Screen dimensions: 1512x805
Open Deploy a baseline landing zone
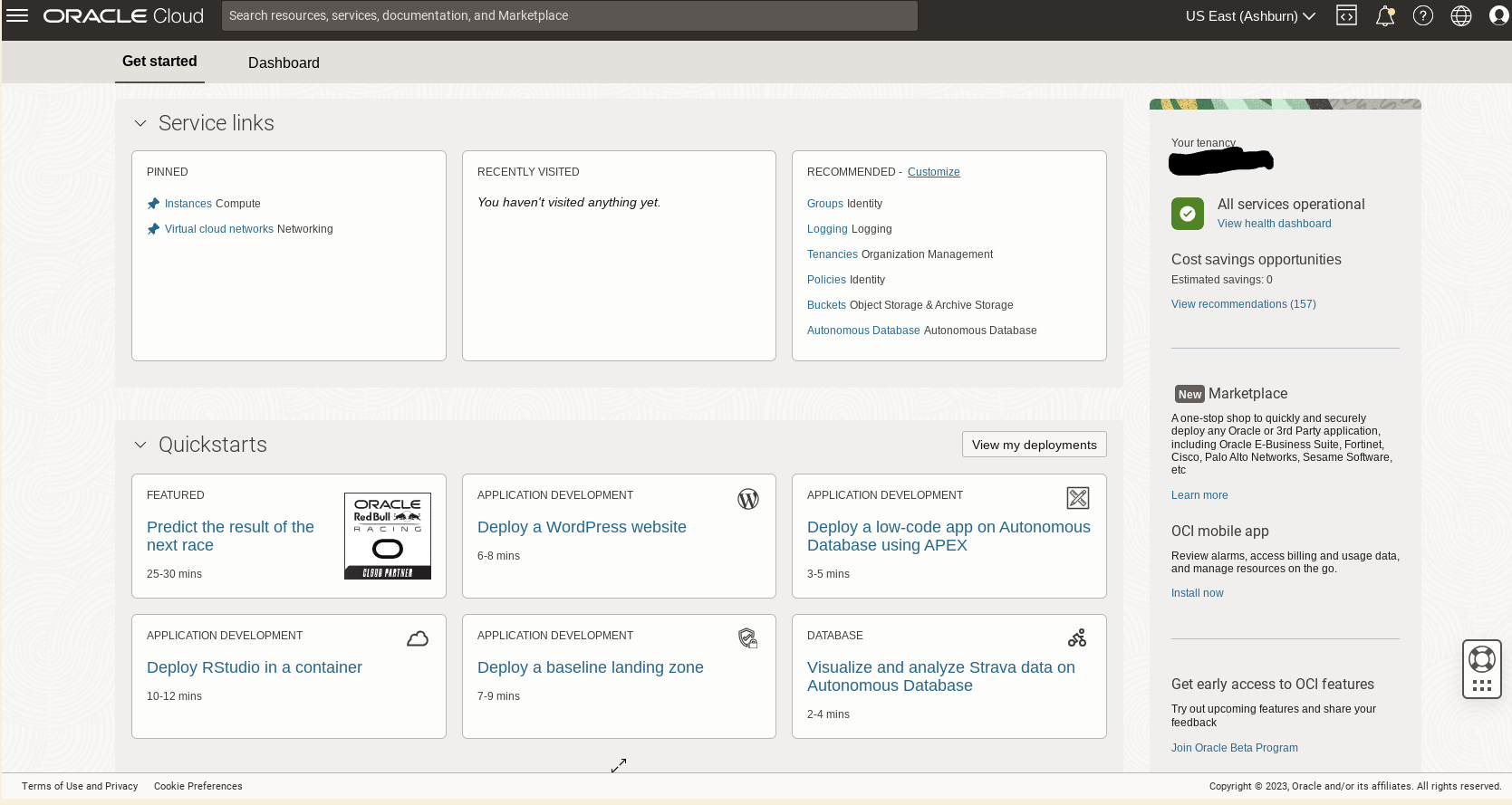point(591,667)
